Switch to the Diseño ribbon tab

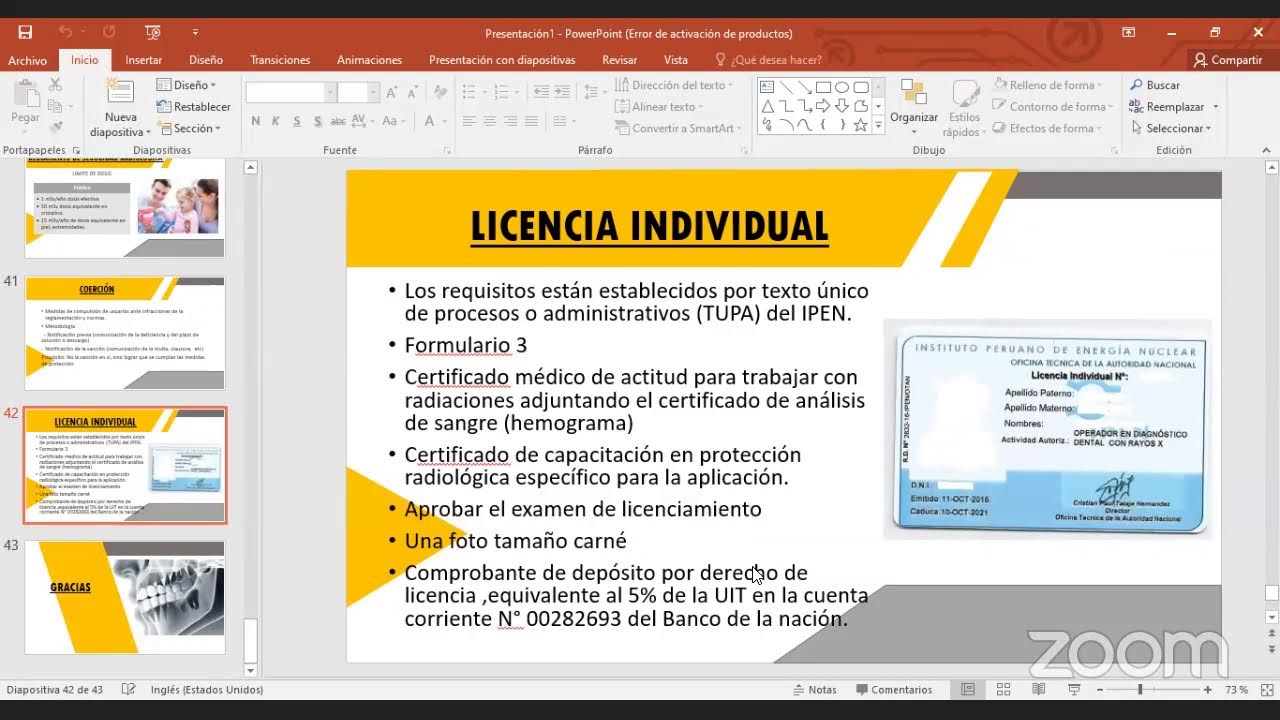click(x=206, y=60)
